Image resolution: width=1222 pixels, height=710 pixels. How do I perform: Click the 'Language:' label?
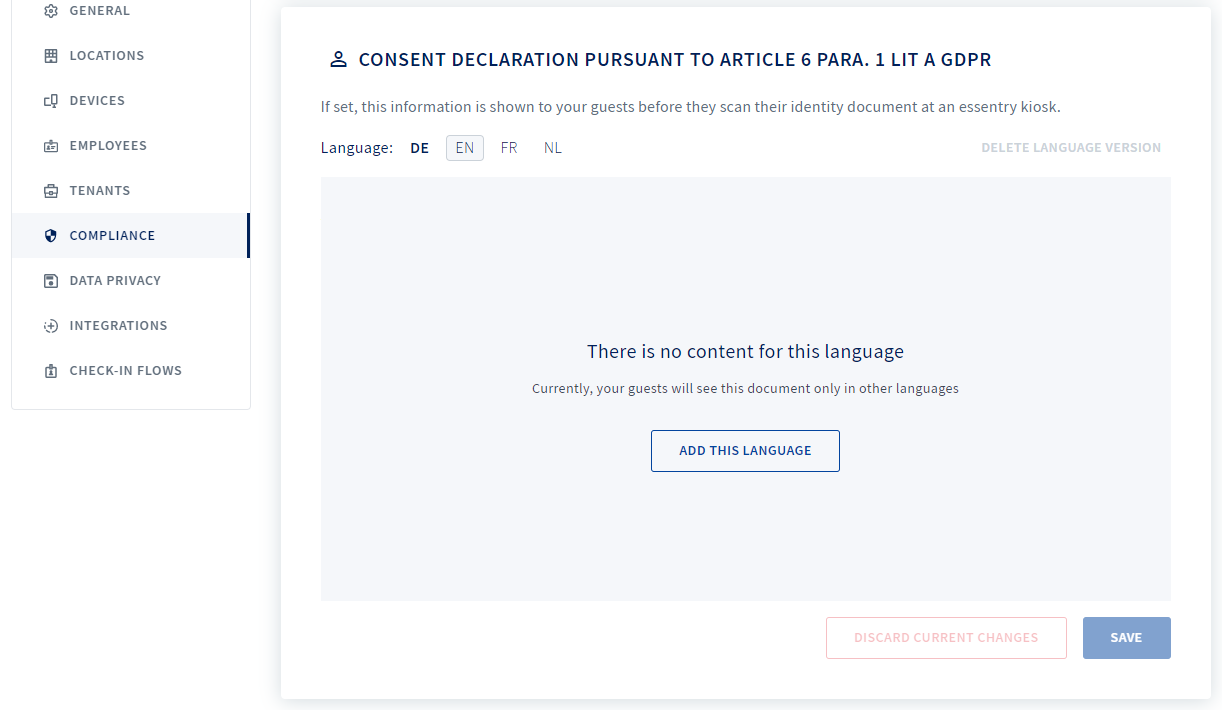357,148
